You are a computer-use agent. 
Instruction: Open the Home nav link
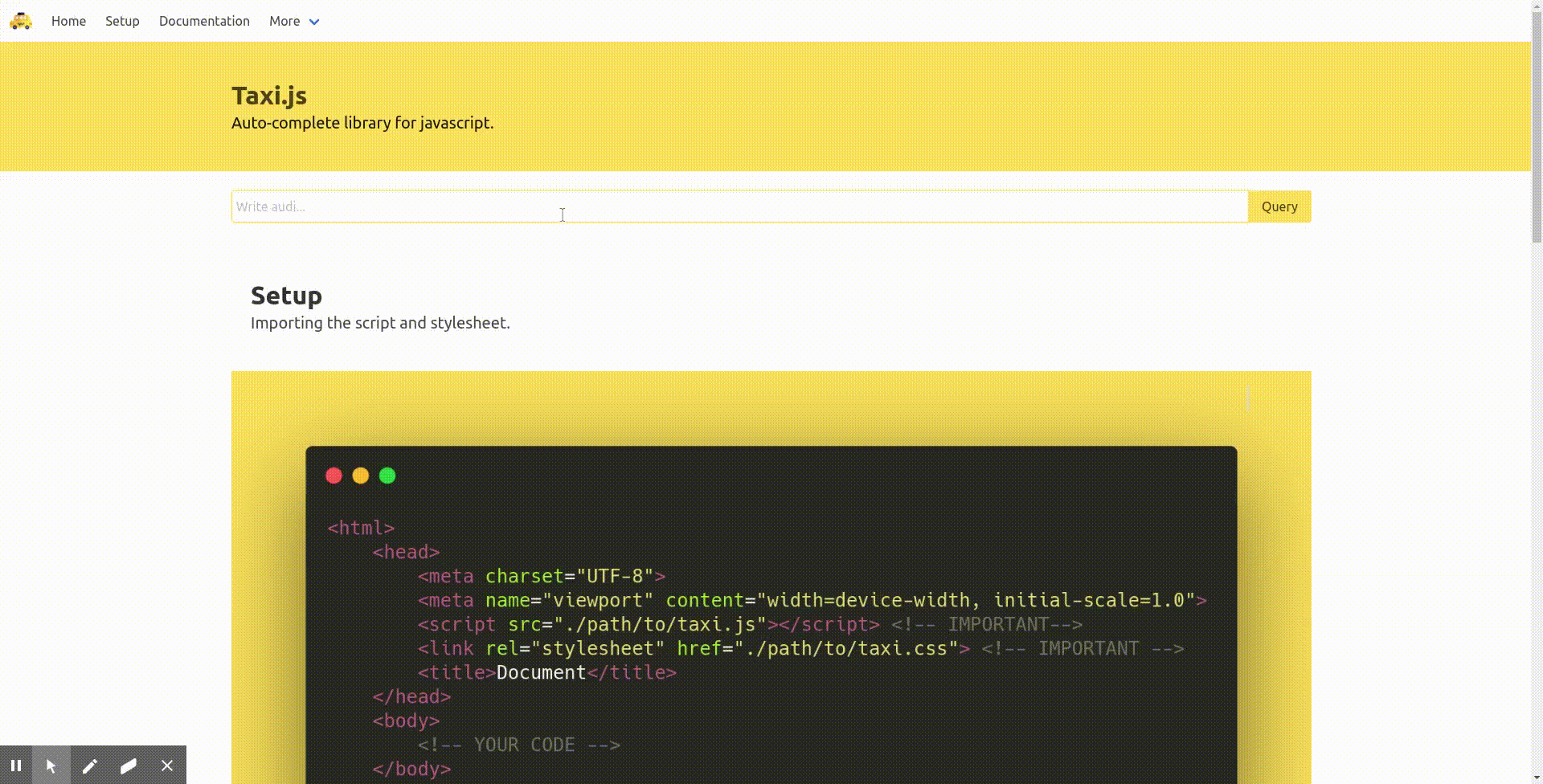coord(68,21)
